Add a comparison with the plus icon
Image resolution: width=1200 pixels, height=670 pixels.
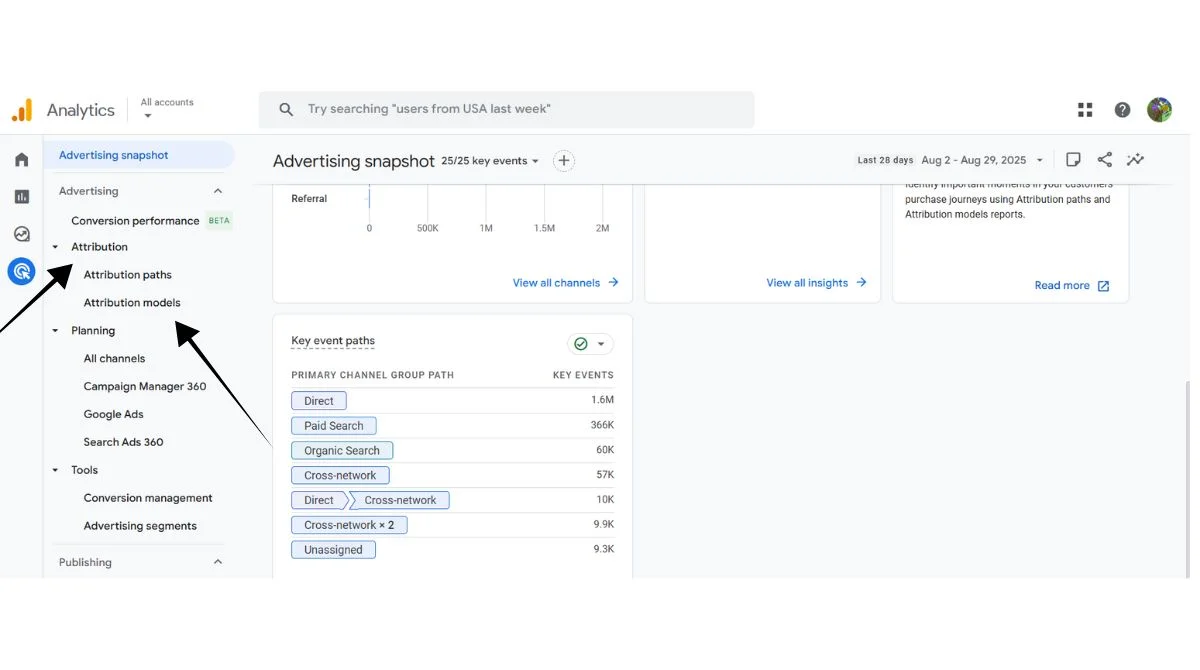pos(564,160)
